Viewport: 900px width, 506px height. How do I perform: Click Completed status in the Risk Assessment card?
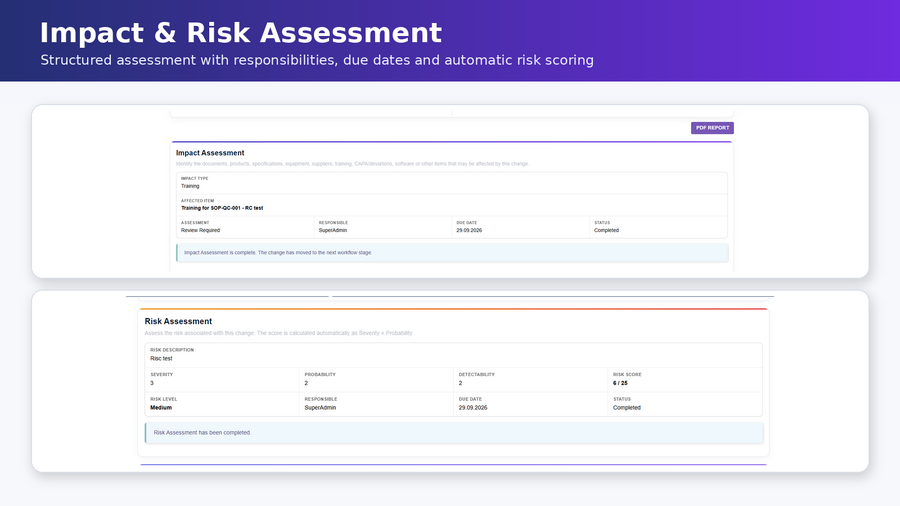click(x=627, y=408)
